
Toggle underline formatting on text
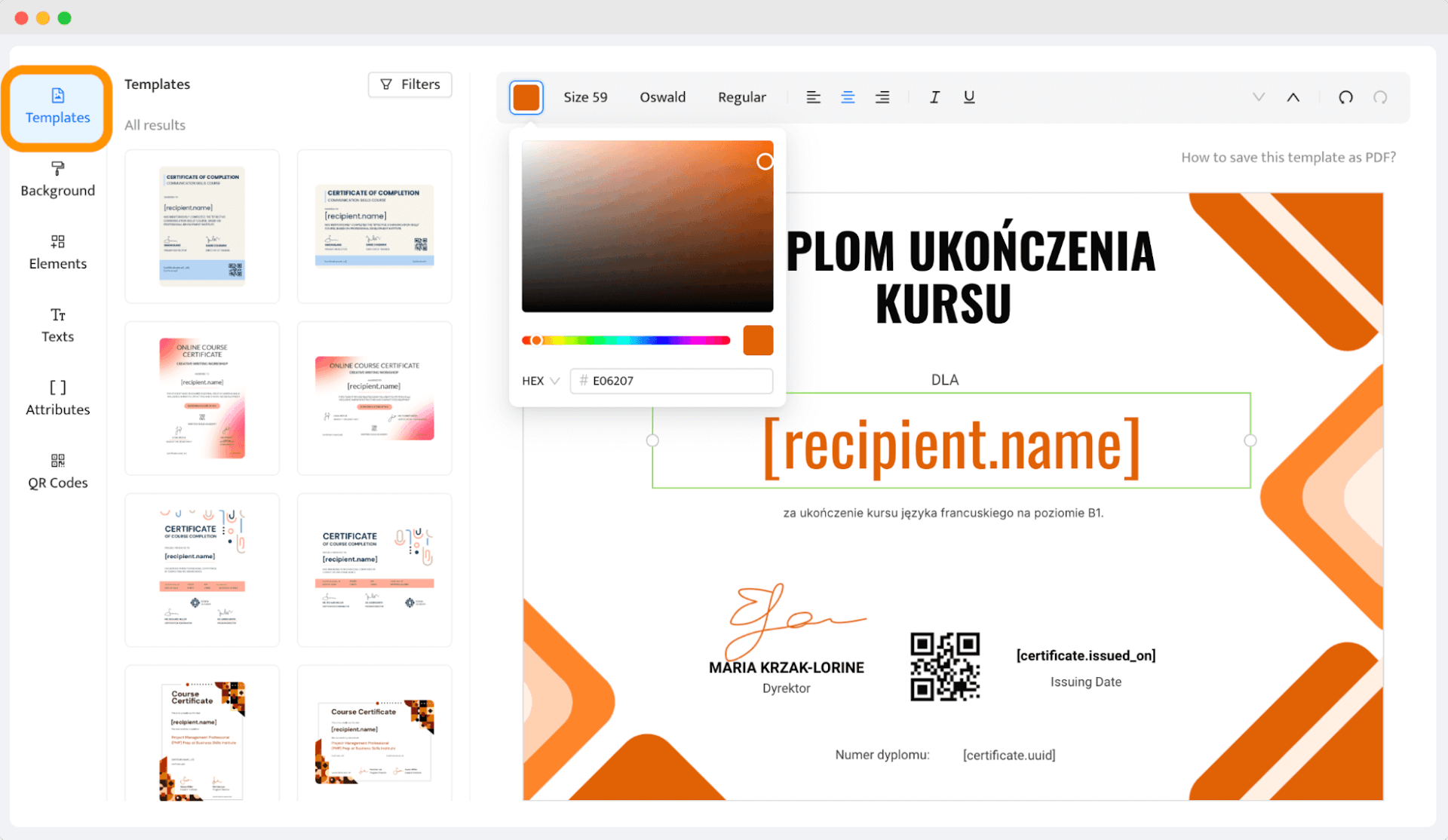click(968, 96)
